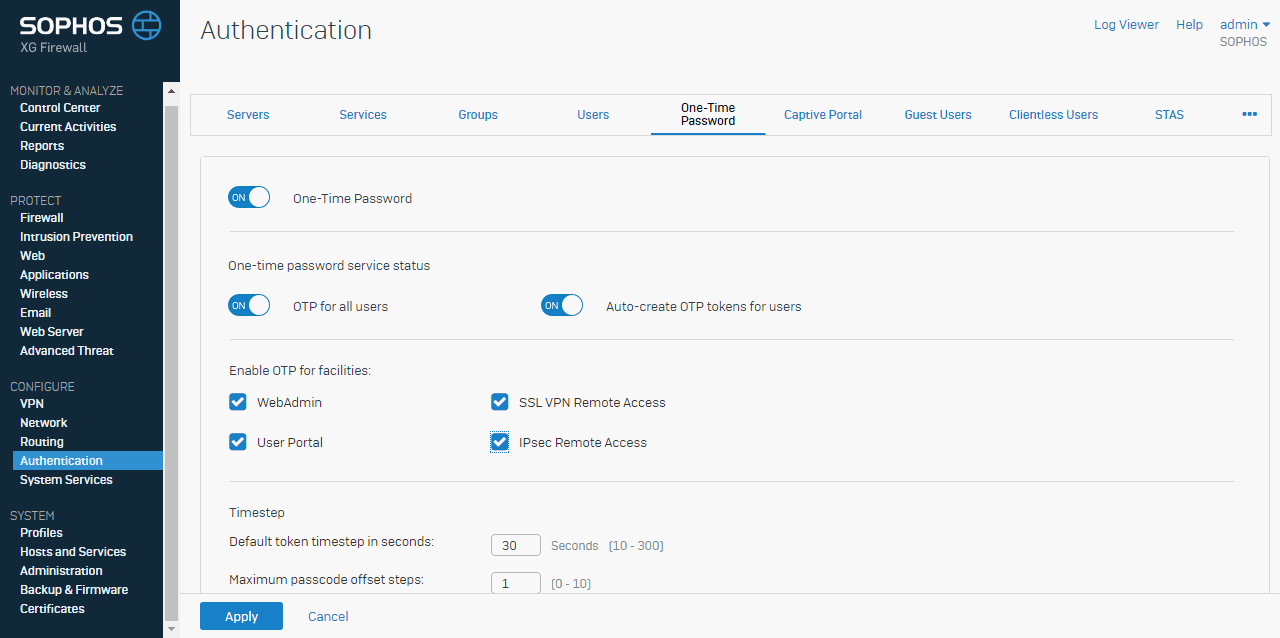The width and height of the screenshot is (1280, 638).
Task: Go to Advanced Threat
Action: [x=67, y=351]
